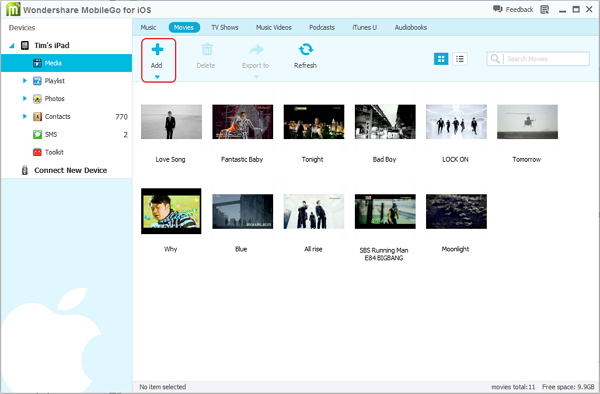
Task: Click the 'Fantastic Baby' title text
Action: (242, 160)
